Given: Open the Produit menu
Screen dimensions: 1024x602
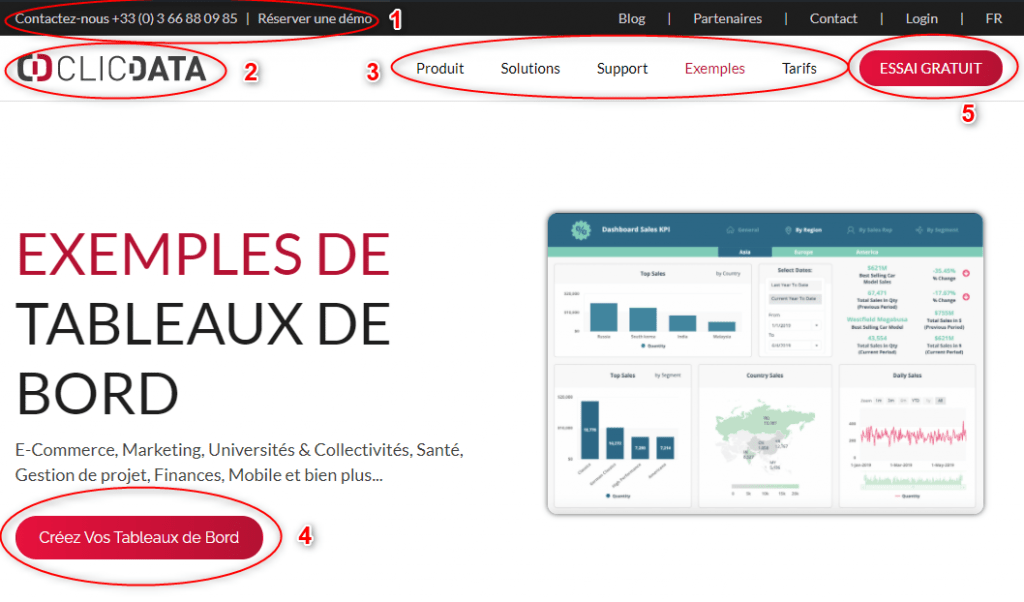Looking at the screenshot, I should [x=440, y=69].
